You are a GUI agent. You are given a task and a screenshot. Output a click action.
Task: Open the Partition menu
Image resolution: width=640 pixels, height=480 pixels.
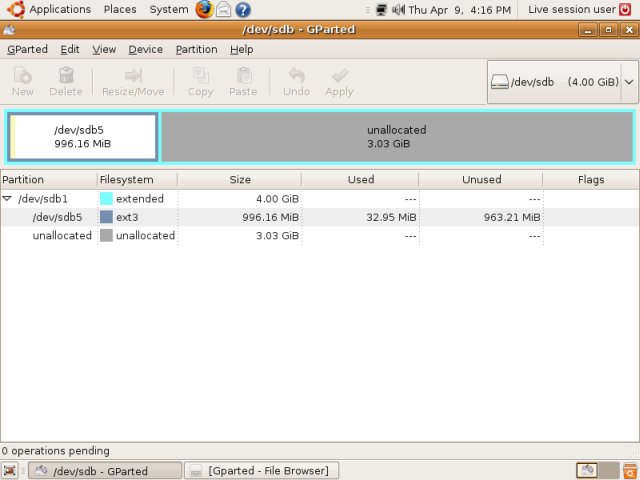click(x=196, y=49)
